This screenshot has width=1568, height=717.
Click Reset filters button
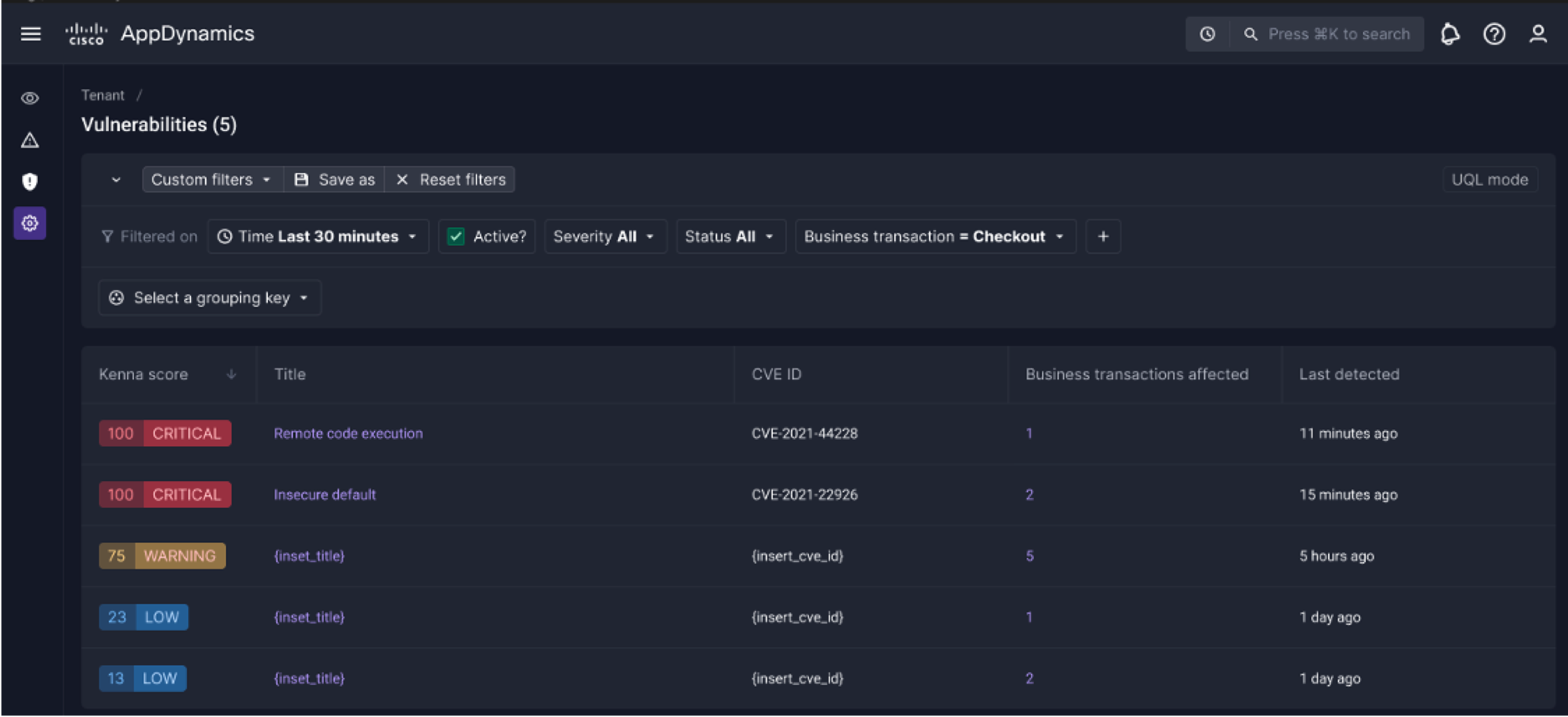point(451,179)
